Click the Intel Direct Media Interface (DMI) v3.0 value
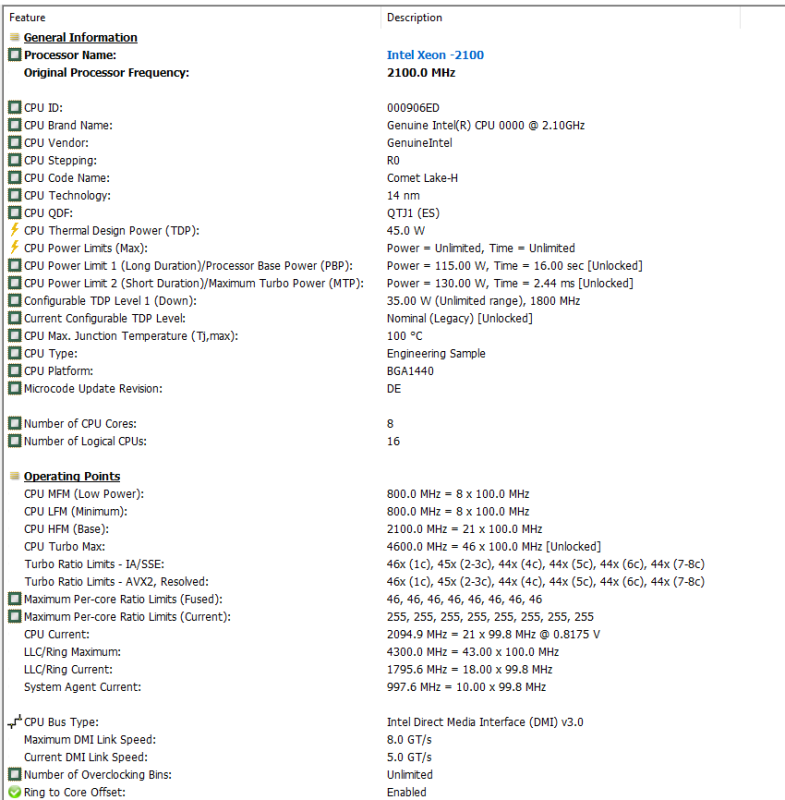This screenshot has width=785, height=800. click(x=485, y=722)
